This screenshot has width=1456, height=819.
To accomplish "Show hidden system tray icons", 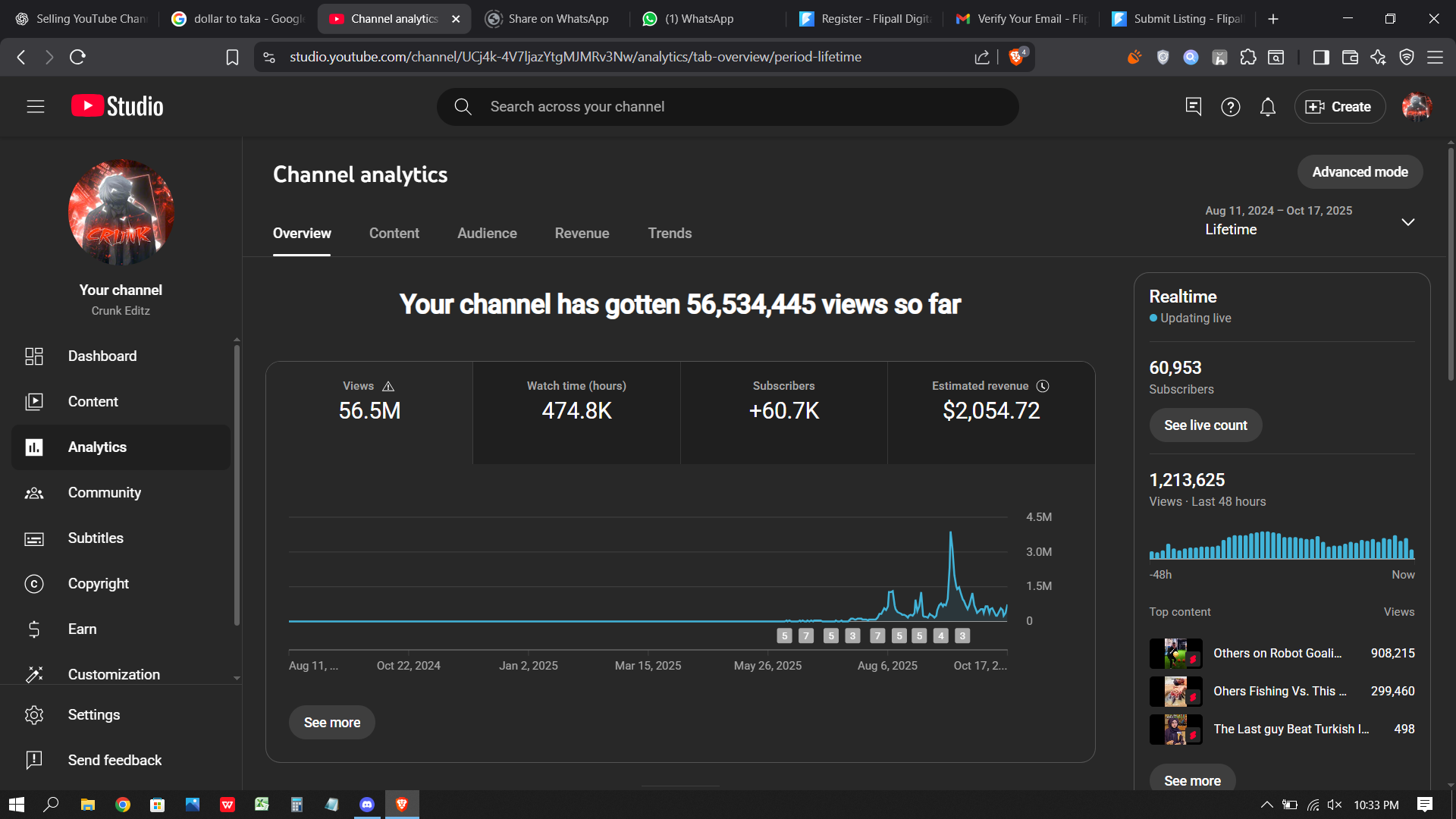I will (x=1266, y=805).
